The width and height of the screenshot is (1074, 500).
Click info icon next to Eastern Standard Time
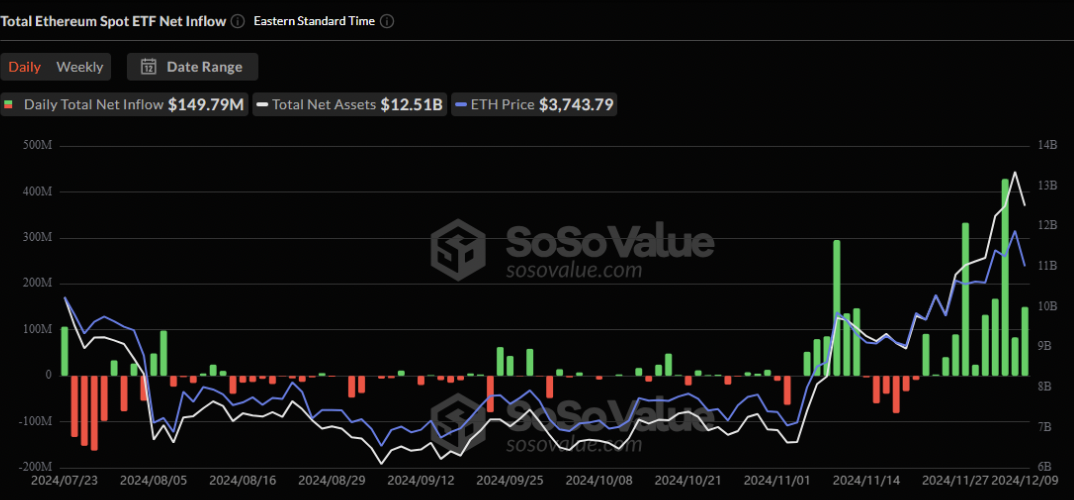(x=387, y=20)
